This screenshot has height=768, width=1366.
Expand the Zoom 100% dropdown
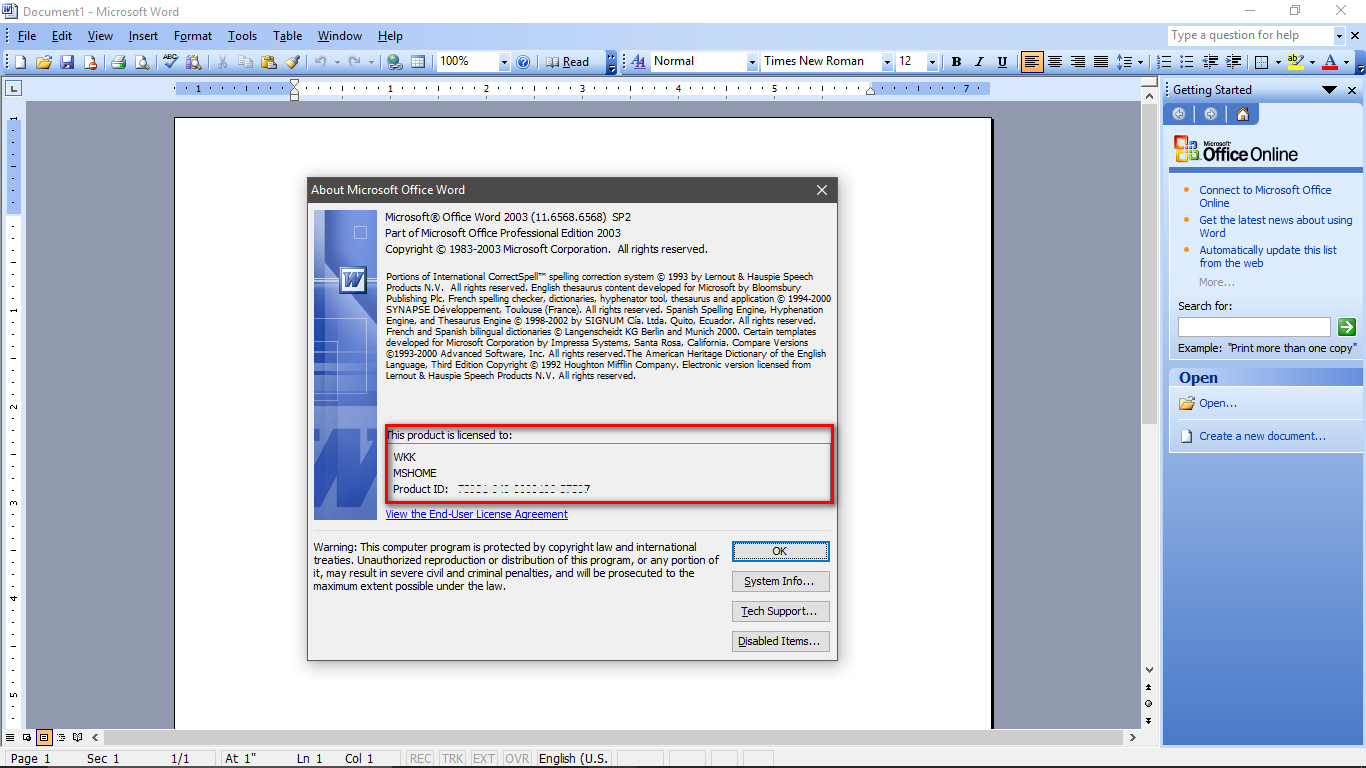[x=504, y=62]
